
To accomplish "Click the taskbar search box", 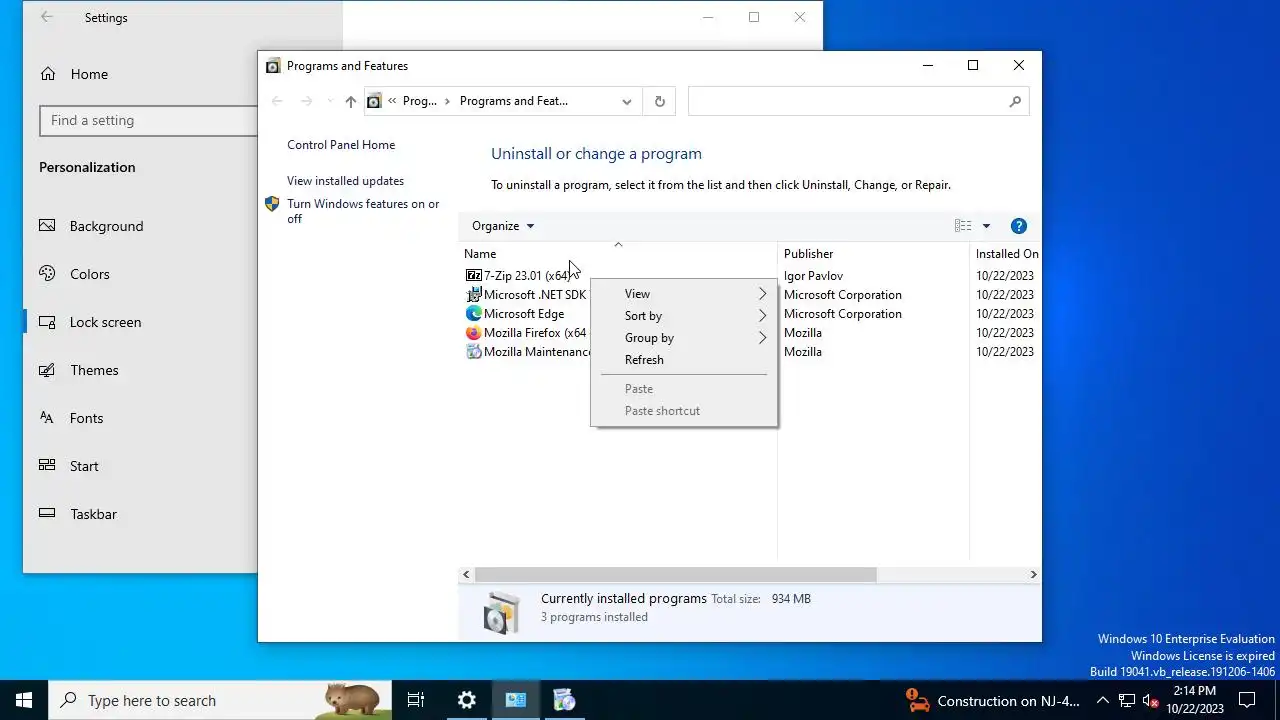I will pyautogui.click(x=220, y=700).
